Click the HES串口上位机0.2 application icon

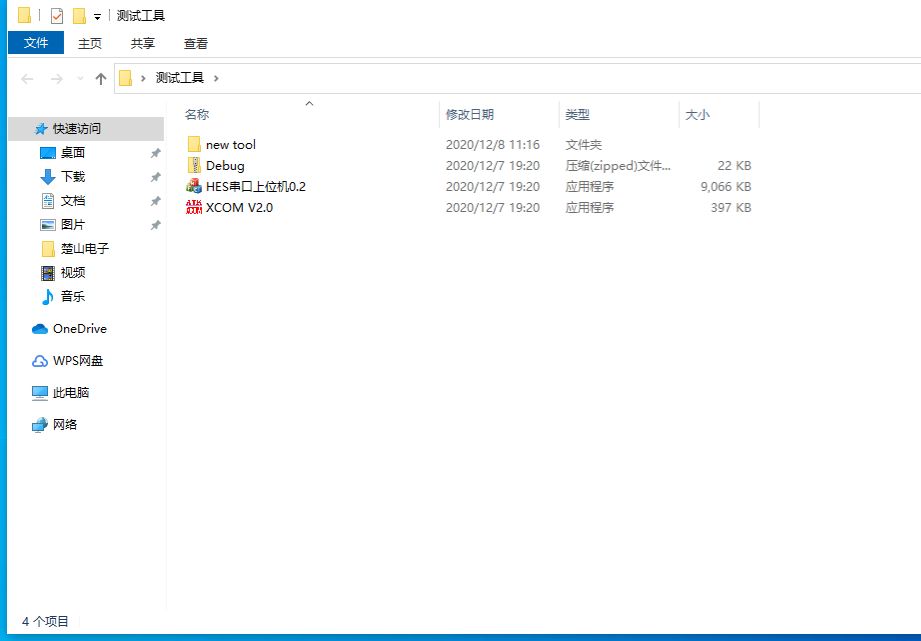coord(194,187)
